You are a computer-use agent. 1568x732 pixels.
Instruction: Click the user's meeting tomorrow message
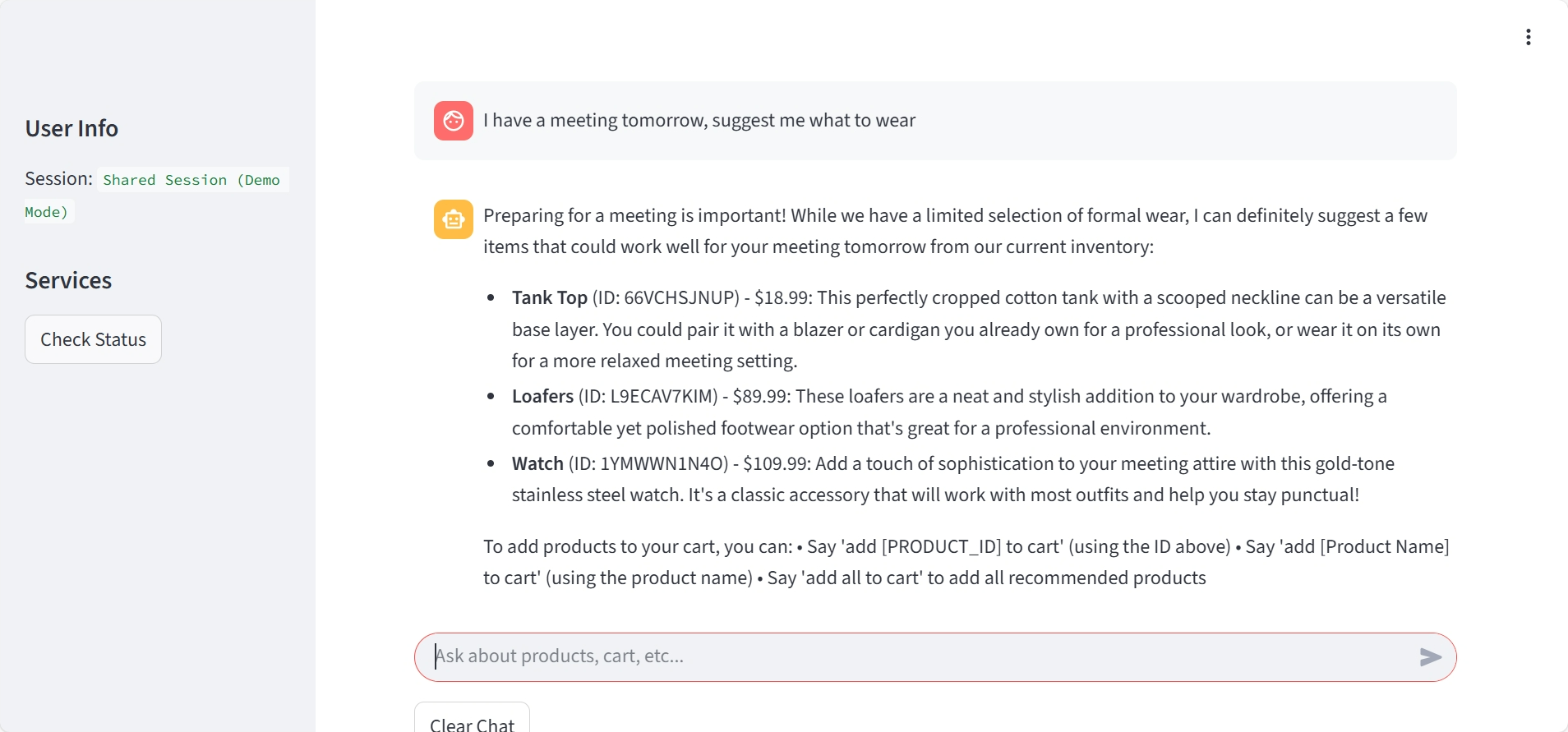[x=699, y=121]
